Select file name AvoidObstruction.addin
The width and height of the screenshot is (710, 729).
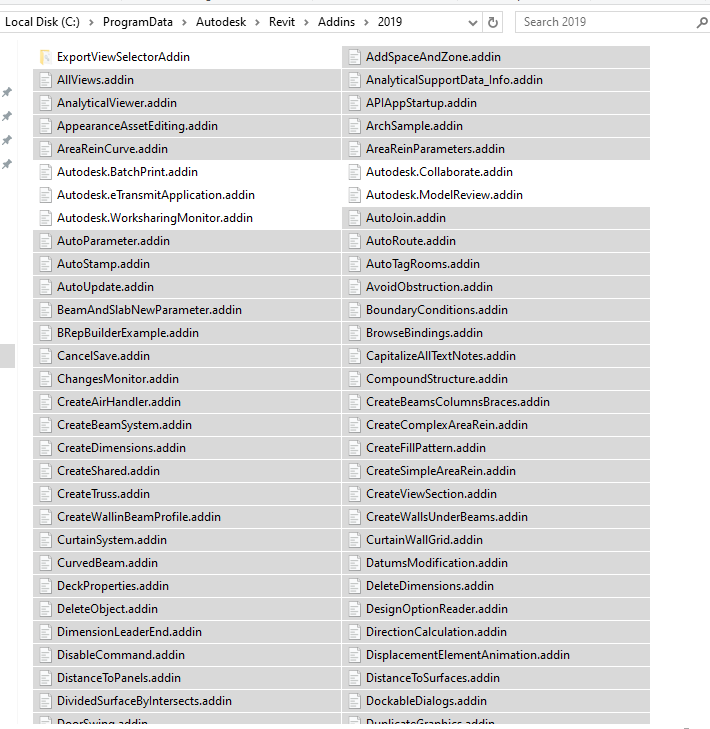(x=429, y=287)
